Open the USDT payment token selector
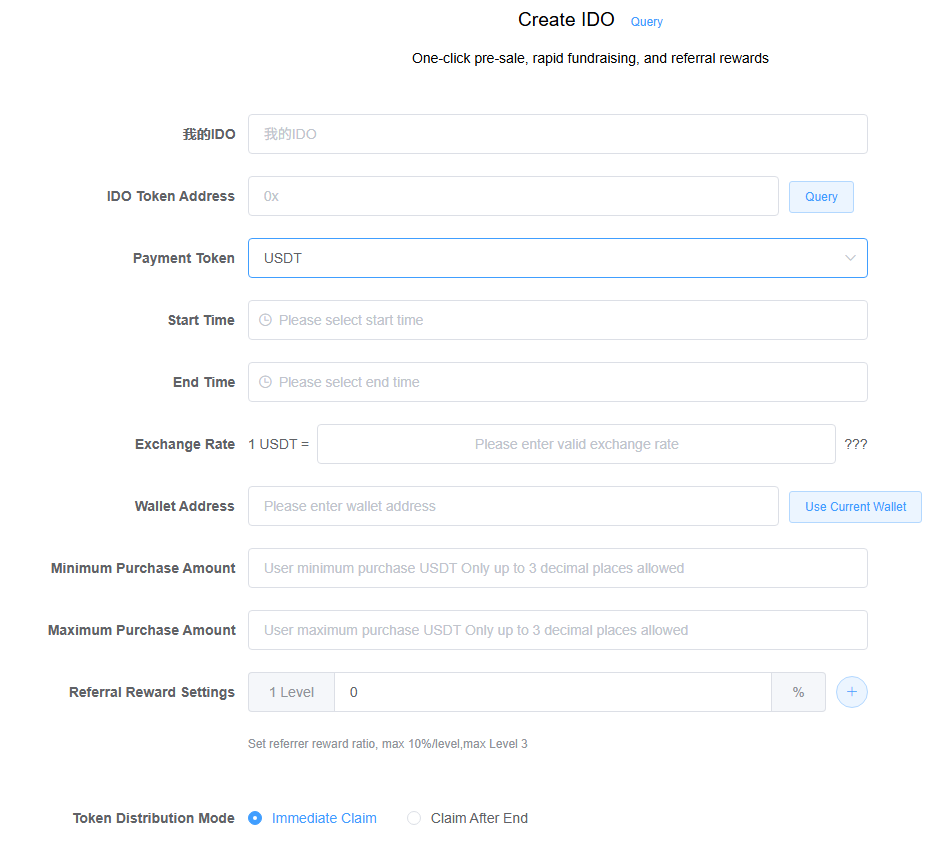Image resolution: width=949 pixels, height=851 pixels. click(540, 258)
